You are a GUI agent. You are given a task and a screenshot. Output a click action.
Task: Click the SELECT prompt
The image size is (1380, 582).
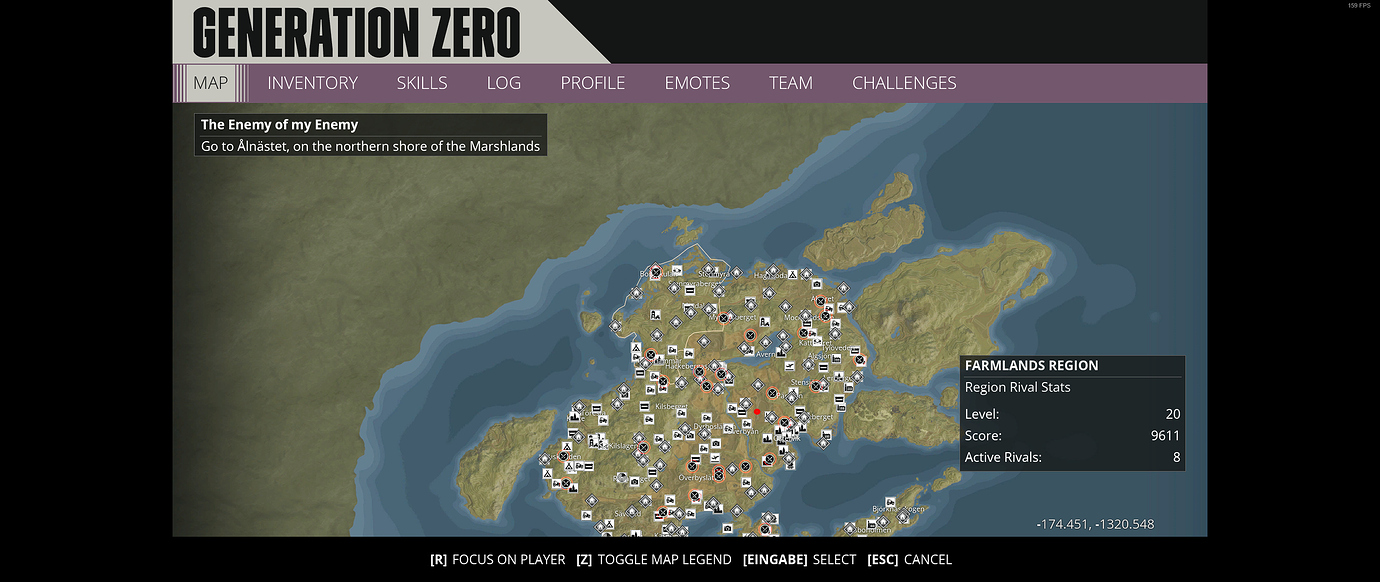(x=799, y=560)
